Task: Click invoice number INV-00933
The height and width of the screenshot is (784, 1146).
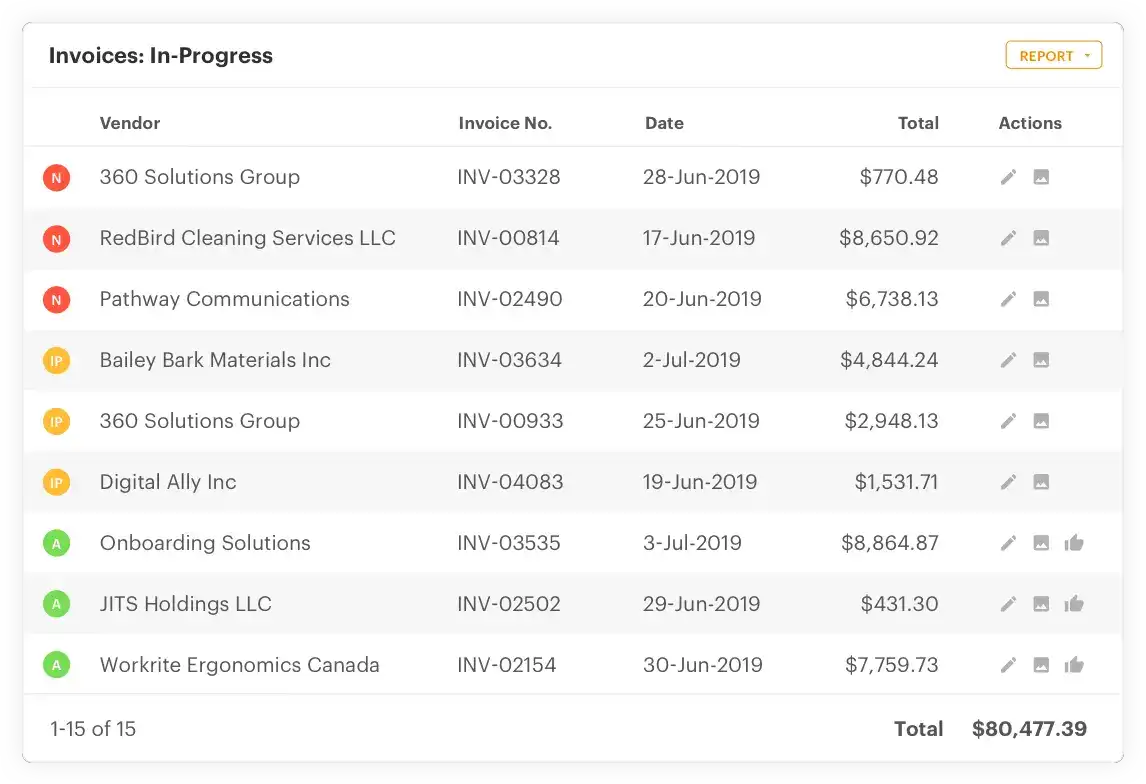Action: point(508,421)
